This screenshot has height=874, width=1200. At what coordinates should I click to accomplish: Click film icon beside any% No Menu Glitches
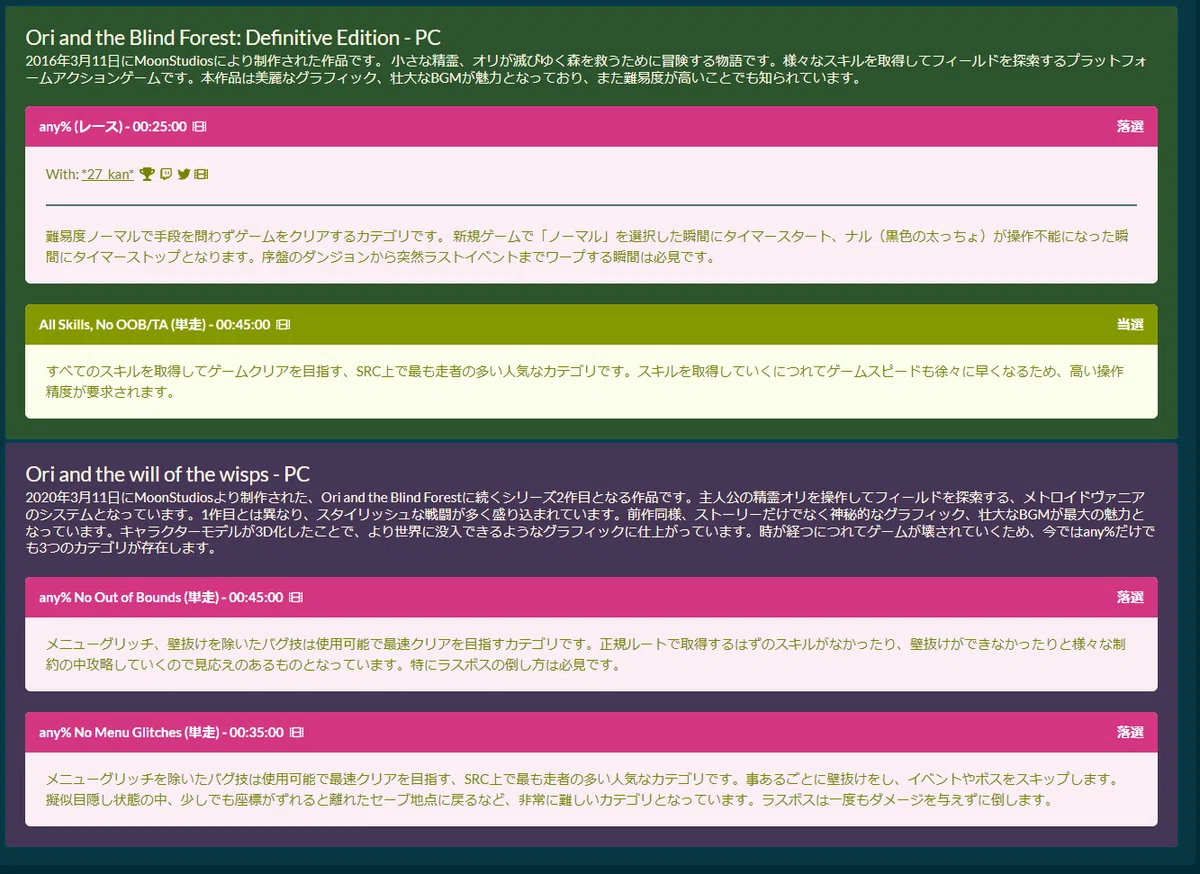pyautogui.click(x=296, y=733)
